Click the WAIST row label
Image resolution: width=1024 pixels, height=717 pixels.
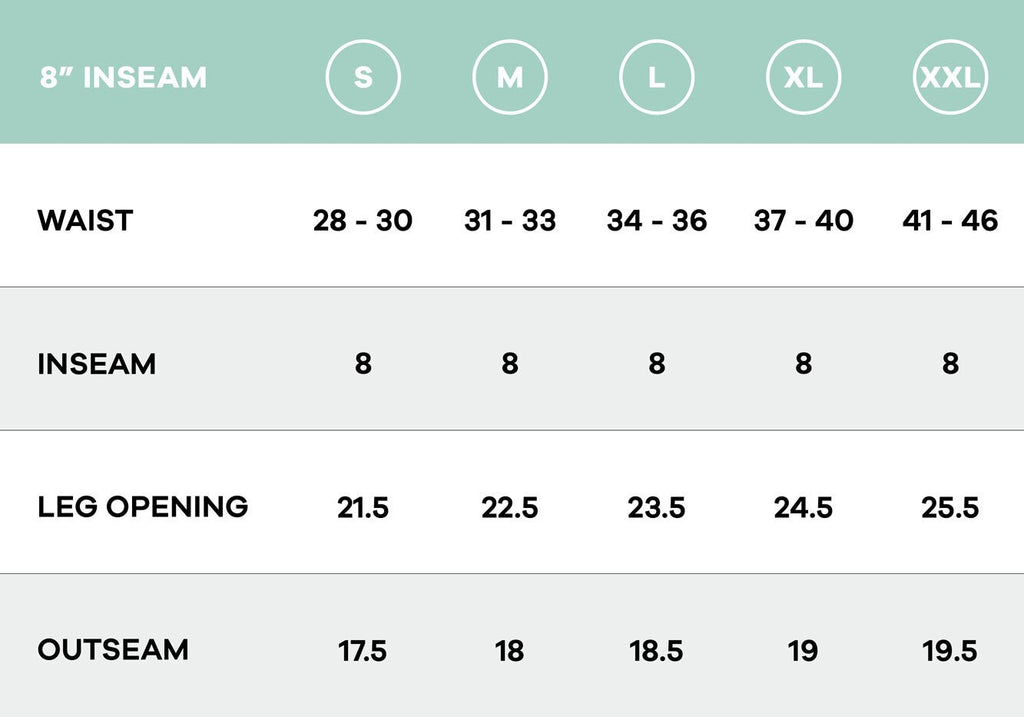pyautogui.click(x=85, y=220)
